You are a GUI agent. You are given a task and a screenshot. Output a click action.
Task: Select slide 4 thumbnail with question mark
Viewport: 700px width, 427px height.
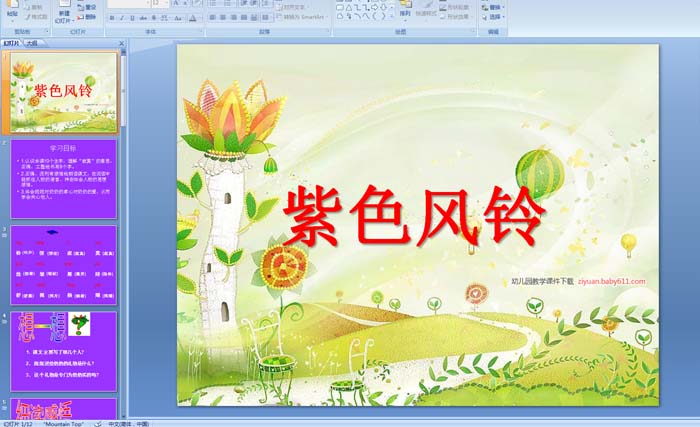tap(64, 352)
